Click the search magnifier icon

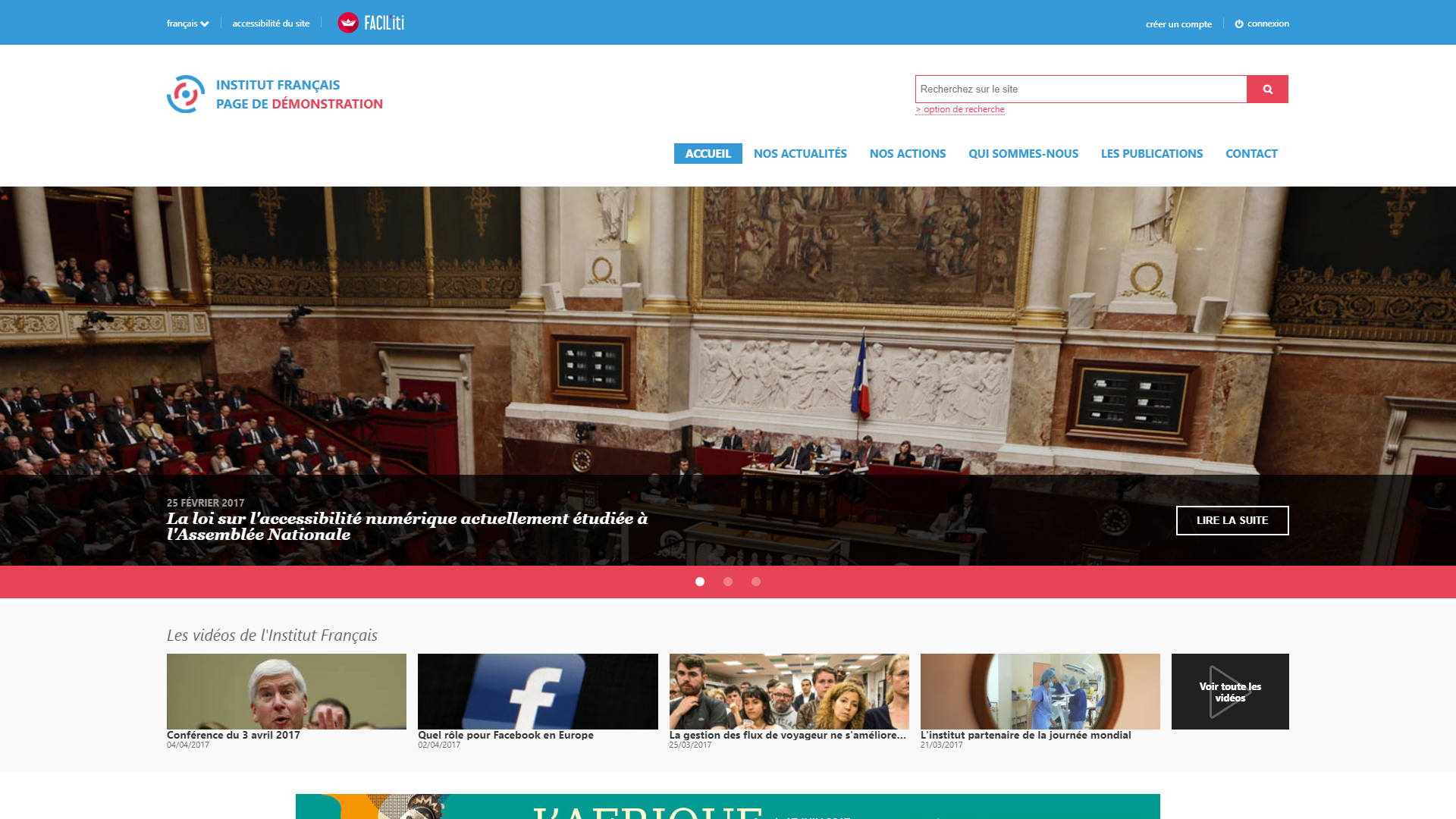(x=1267, y=89)
